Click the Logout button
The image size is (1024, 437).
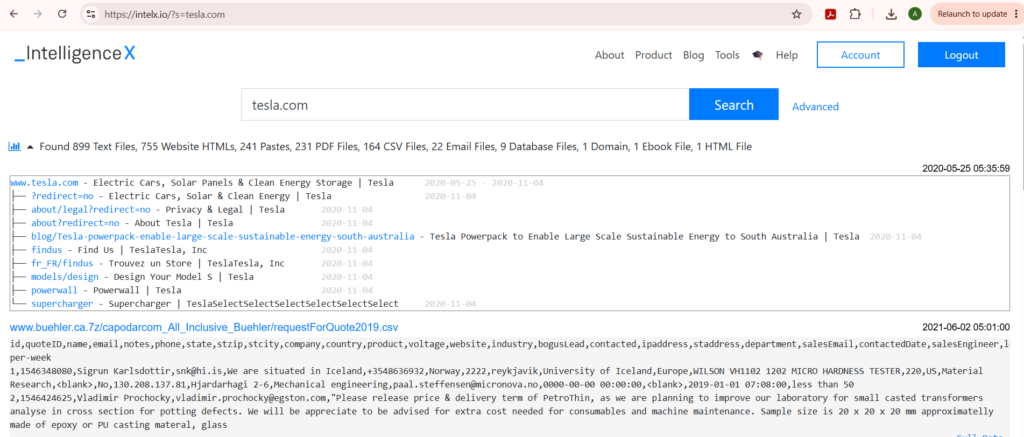961,55
